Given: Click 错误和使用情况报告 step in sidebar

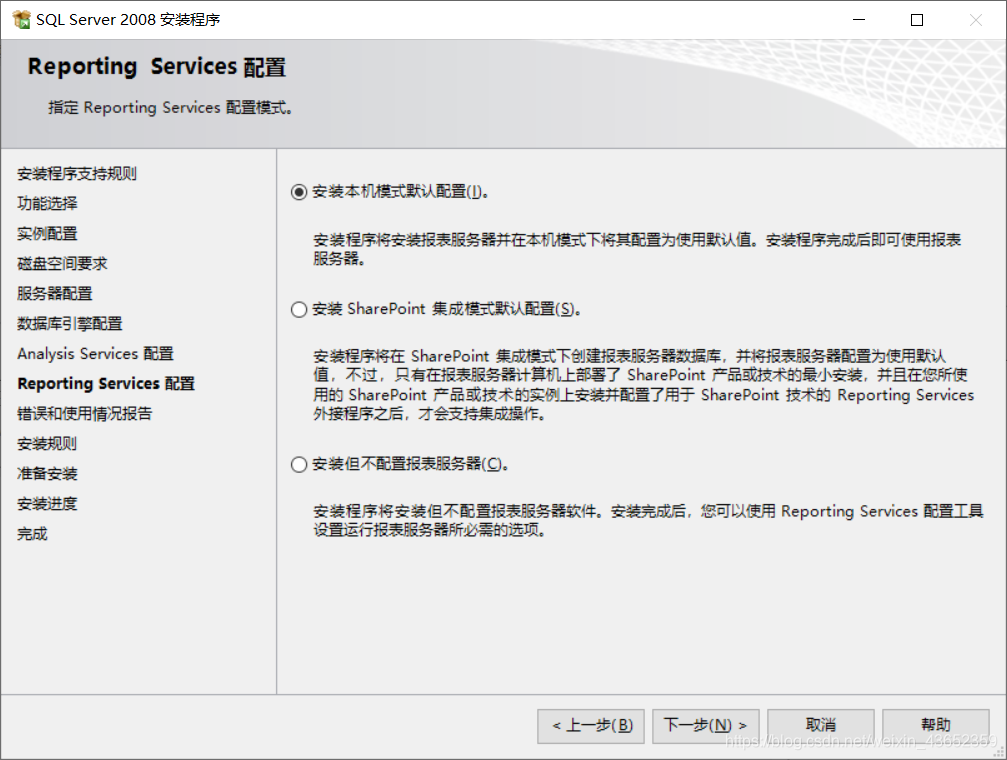Looking at the screenshot, I should (x=85, y=414).
